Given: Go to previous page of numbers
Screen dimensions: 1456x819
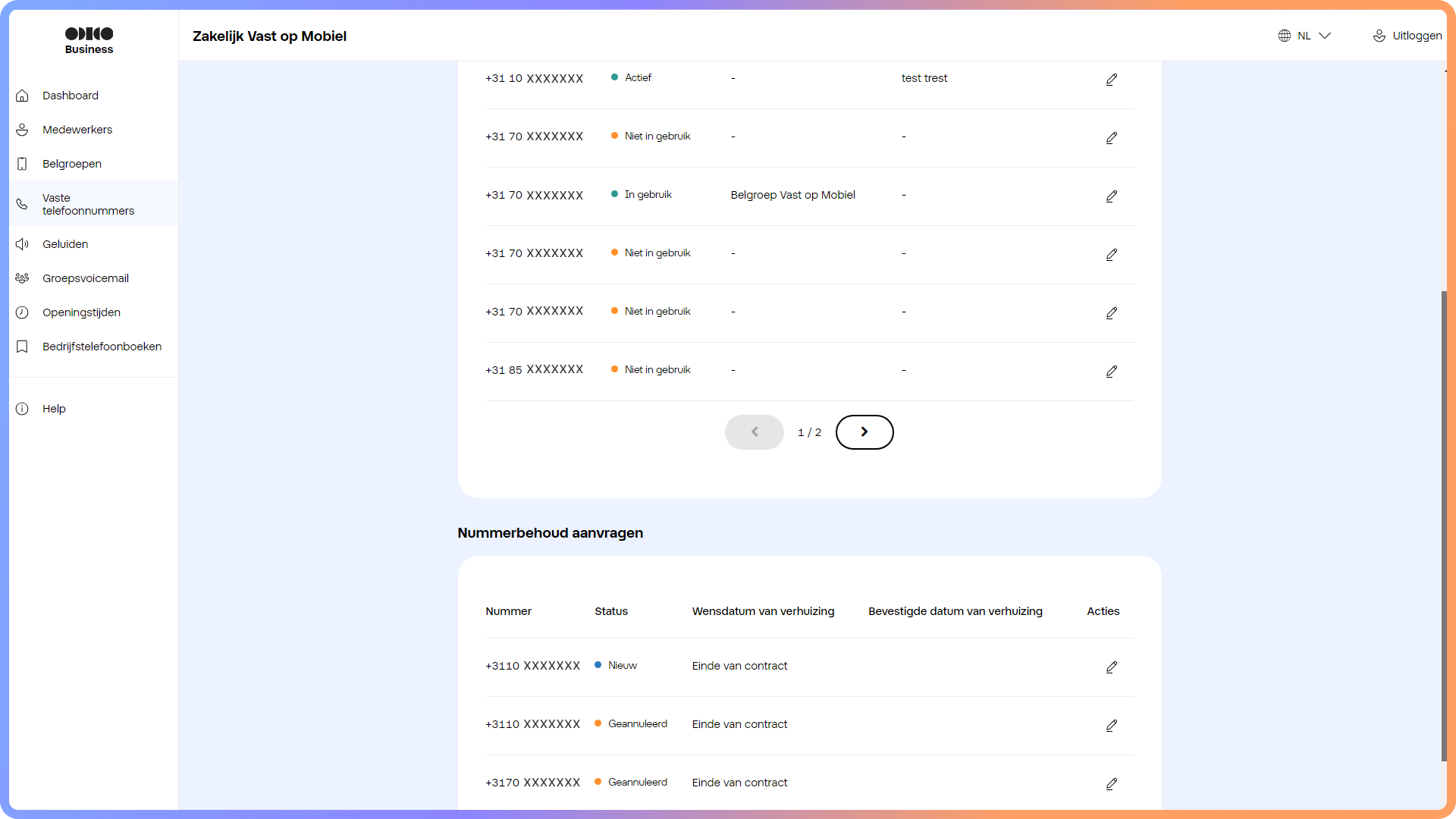Looking at the screenshot, I should [x=754, y=431].
